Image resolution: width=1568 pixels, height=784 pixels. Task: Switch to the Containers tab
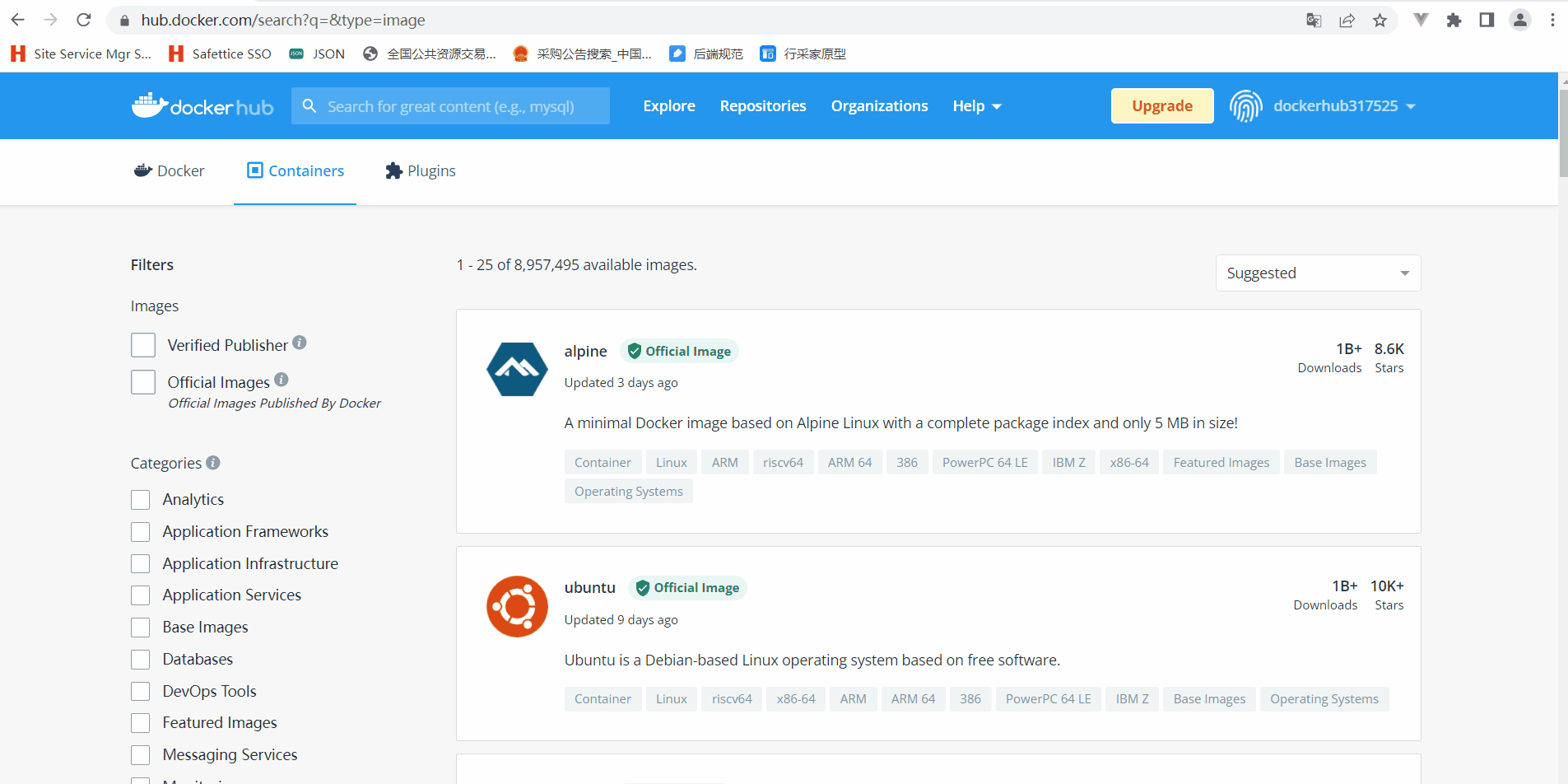pos(295,171)
